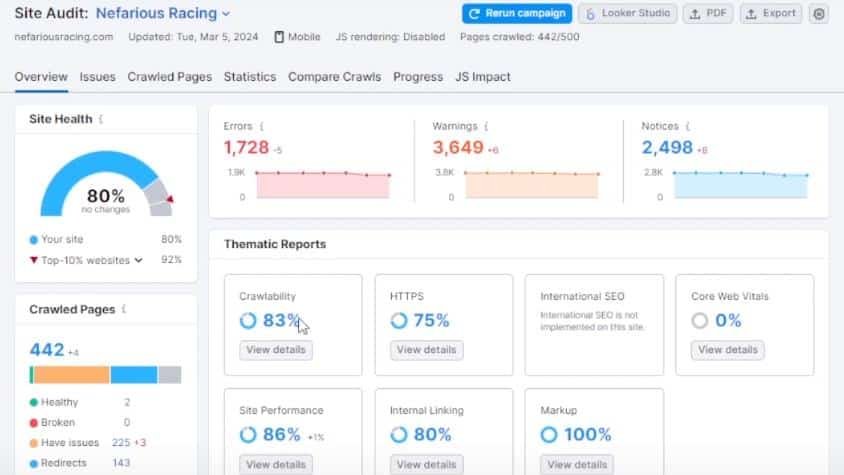This screenshot has height=475, width=844.
Task: Click the Export button
Action: click(x=771, y=13)
